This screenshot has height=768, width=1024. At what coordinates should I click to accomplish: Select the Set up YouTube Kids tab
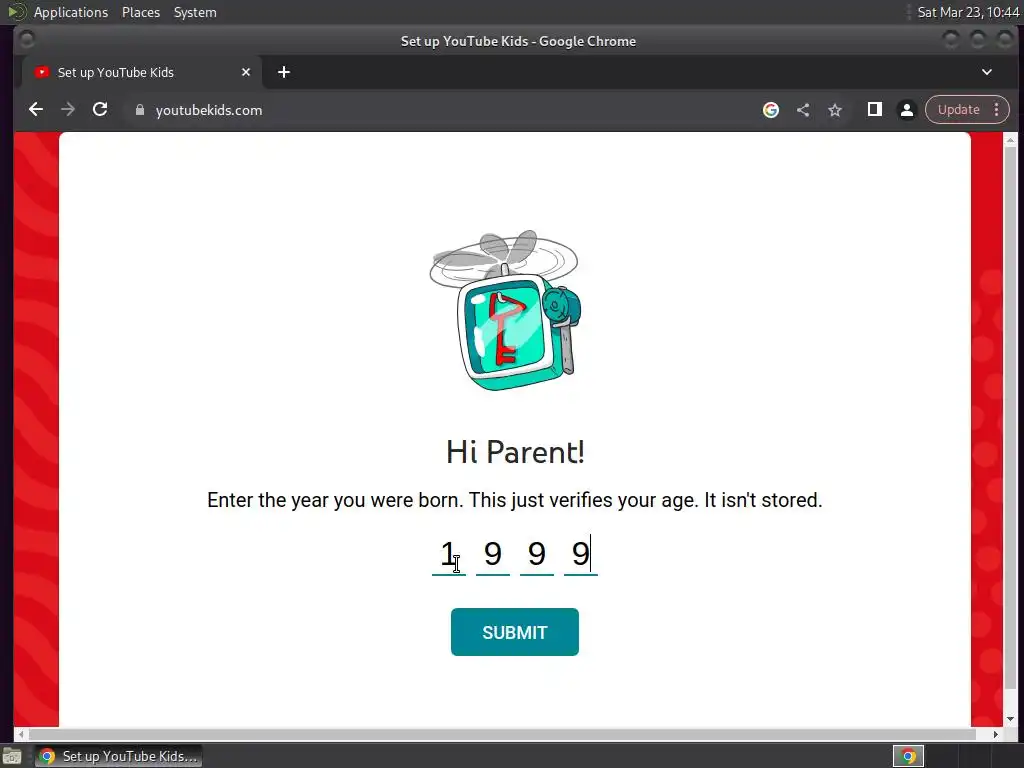point(142,72)
